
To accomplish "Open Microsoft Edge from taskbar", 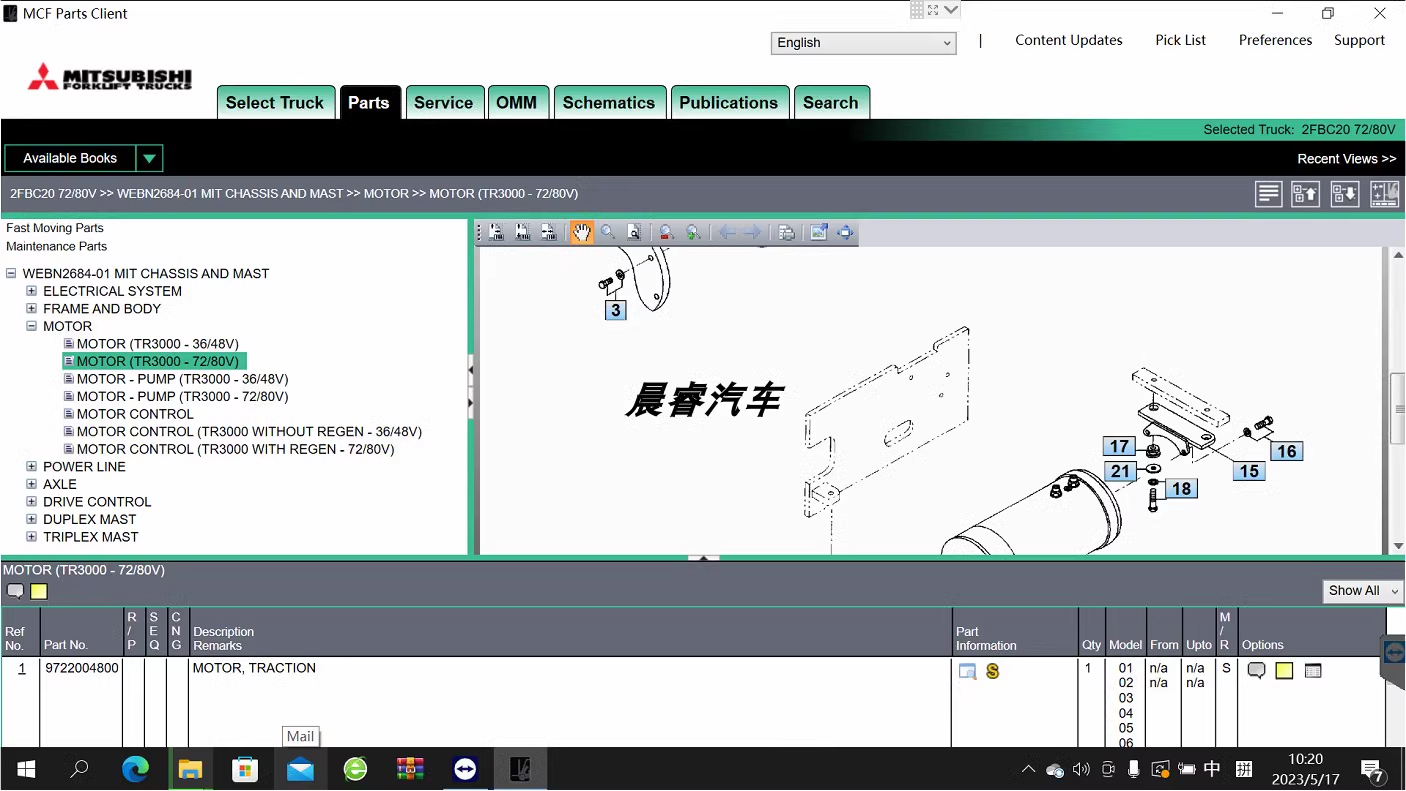I will 135,769.
